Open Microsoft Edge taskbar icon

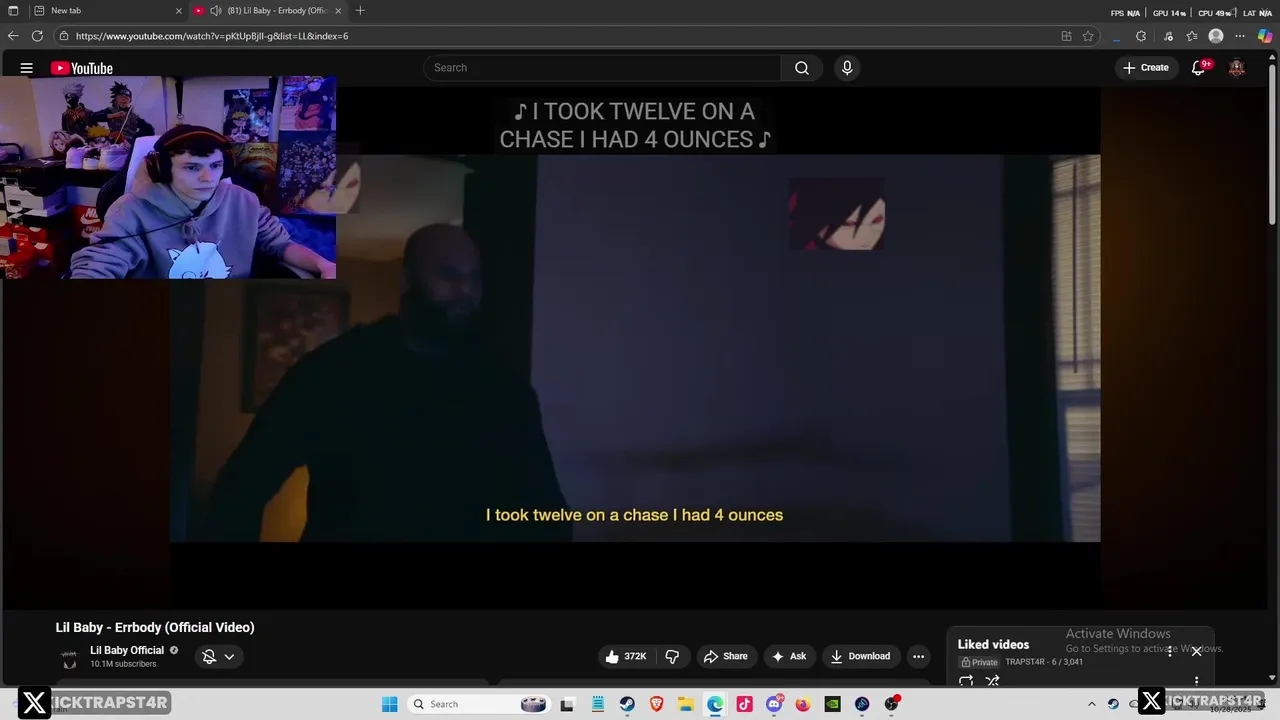[715, 704]
